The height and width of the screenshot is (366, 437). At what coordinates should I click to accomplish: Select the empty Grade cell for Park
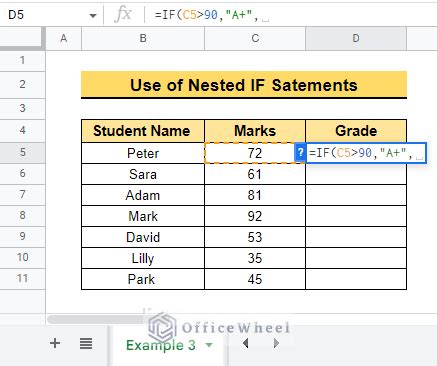(x=356, y=279)
